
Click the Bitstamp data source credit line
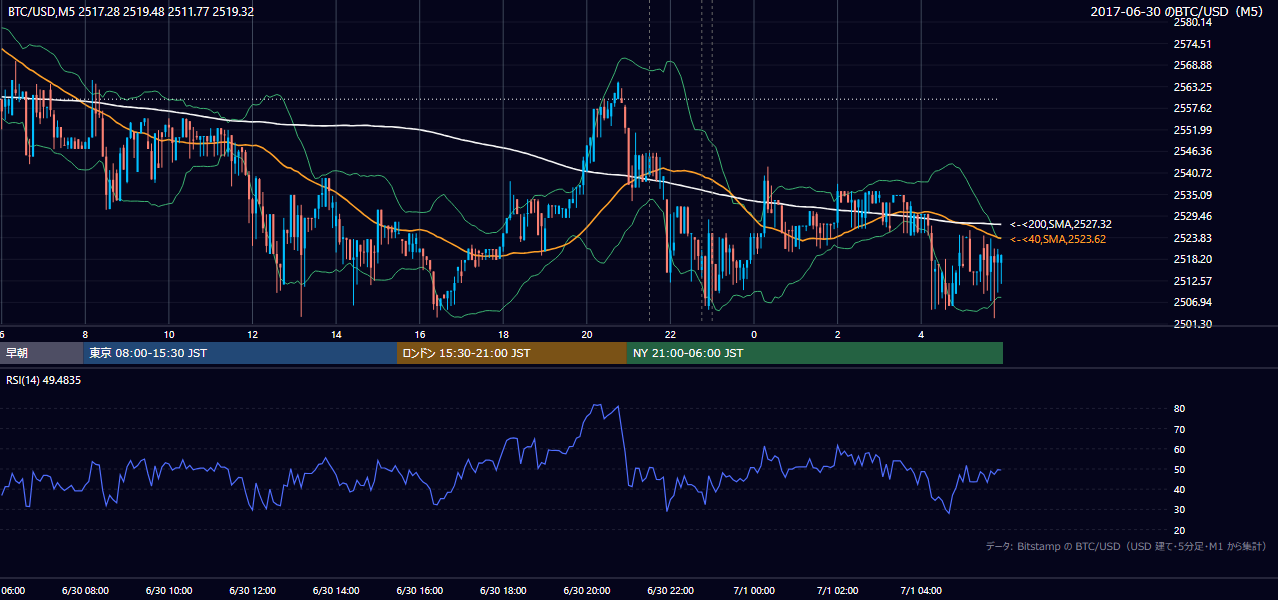point(1126,546)
